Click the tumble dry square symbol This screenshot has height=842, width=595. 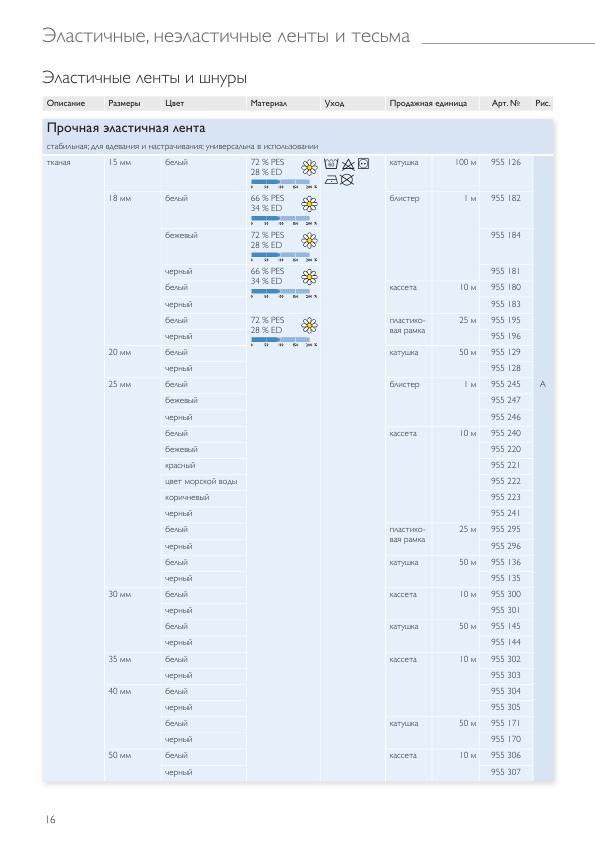[x=364, y=164]
